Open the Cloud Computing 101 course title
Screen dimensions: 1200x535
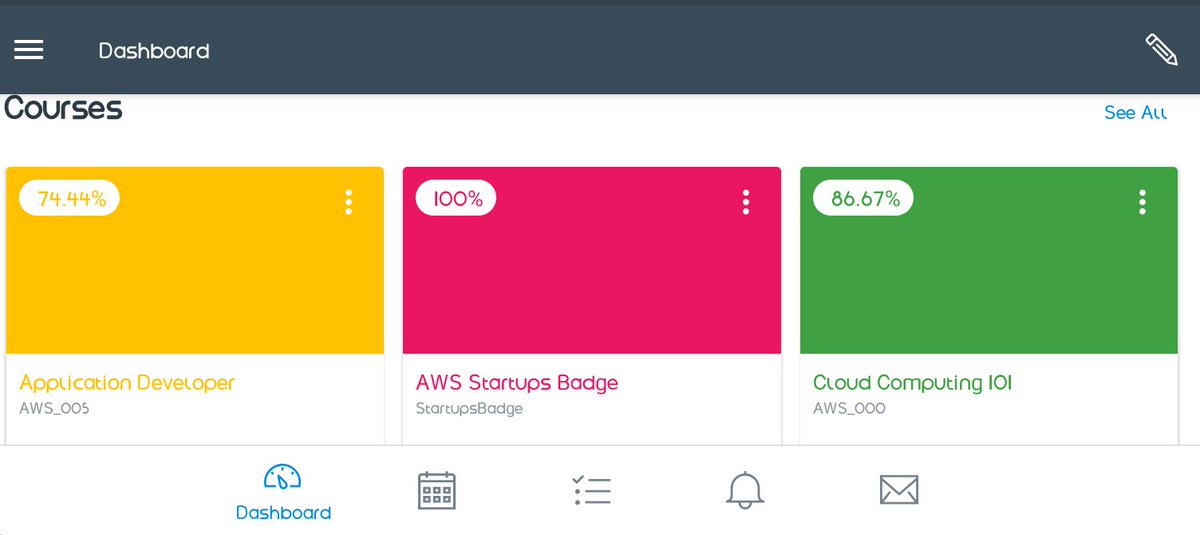913,383
